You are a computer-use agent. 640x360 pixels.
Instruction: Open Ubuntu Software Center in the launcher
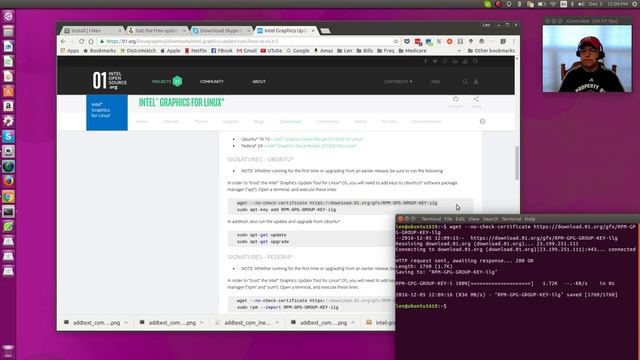[x=8, y=91]
